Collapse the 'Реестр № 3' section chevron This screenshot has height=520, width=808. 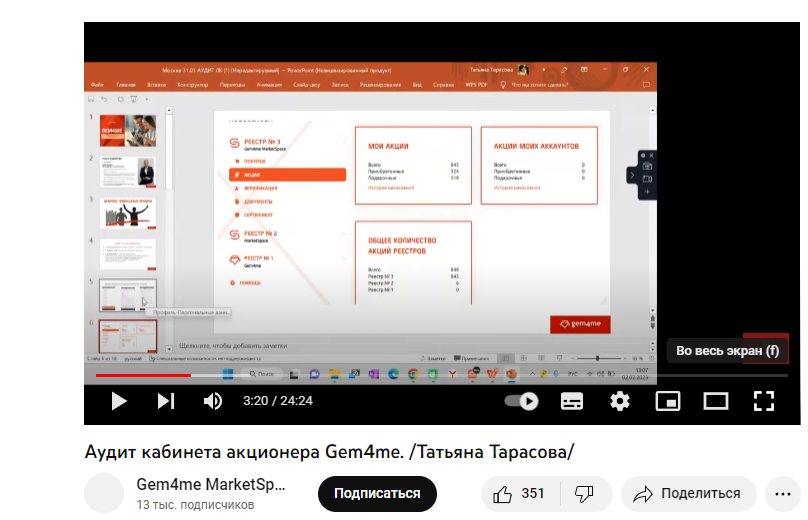click(x=344, y=142)
